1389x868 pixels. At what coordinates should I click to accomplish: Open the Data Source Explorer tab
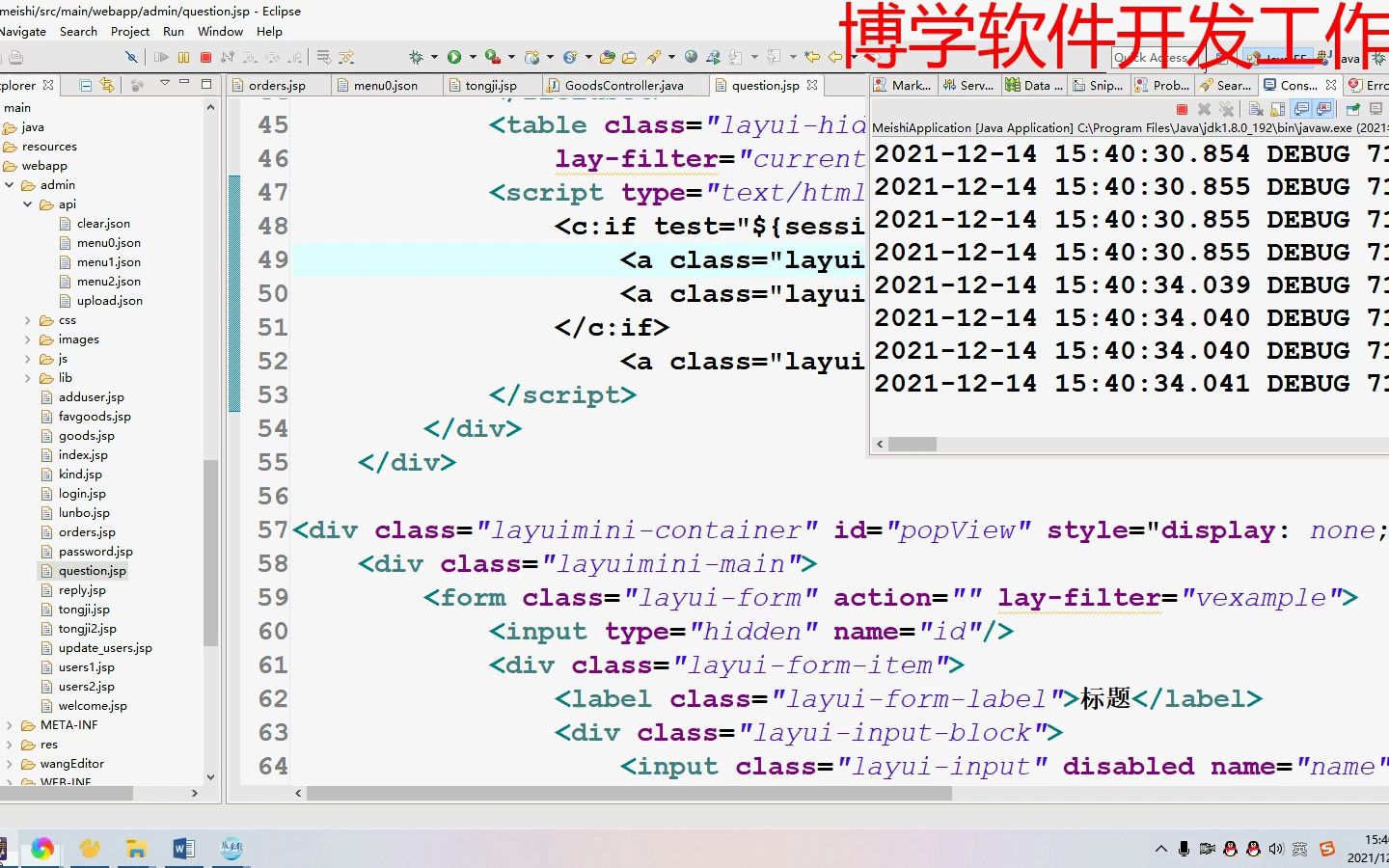click(x=1035, y=85)
